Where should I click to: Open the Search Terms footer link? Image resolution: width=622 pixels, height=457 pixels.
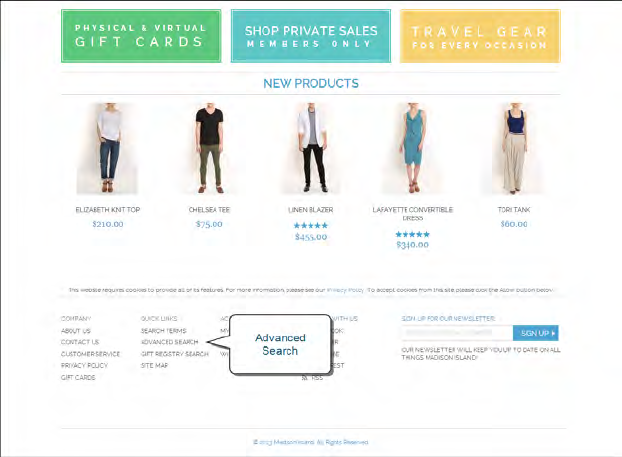pyautogui.click(x=163, y=330)
